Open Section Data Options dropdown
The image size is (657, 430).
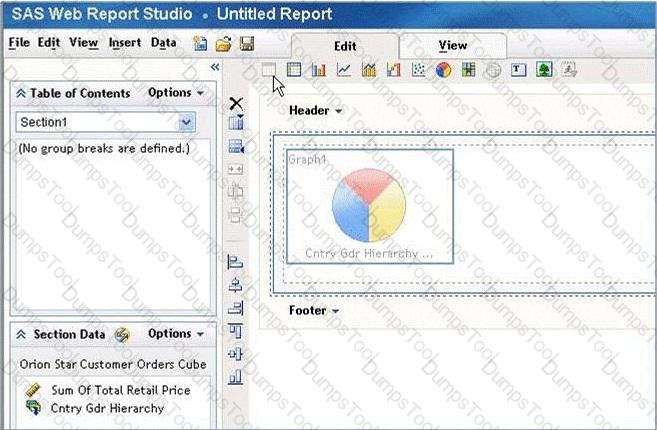[x=176, y=334]
